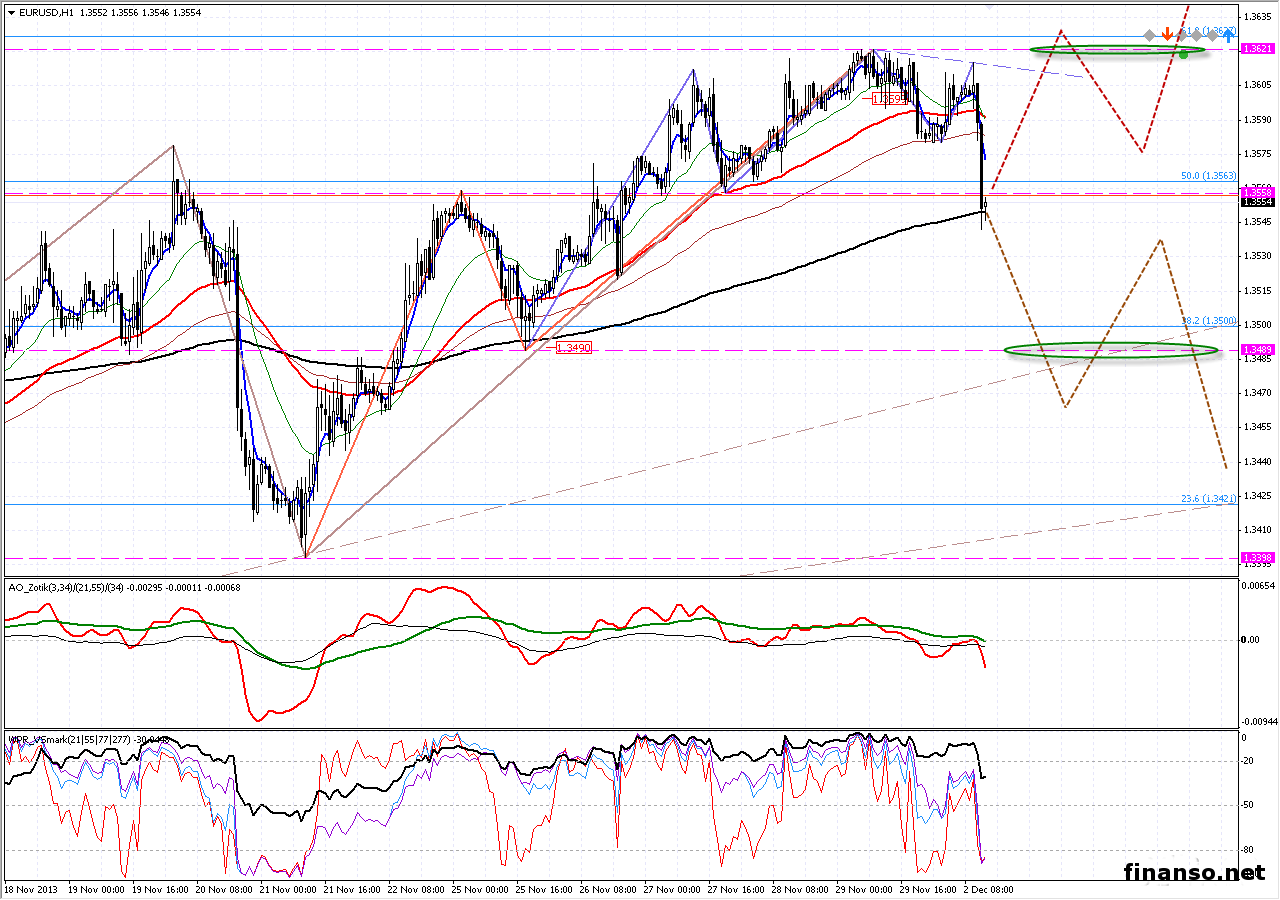Select the lower green ellipse near 1.3489
The image size is (1280, 900).
1110,350
